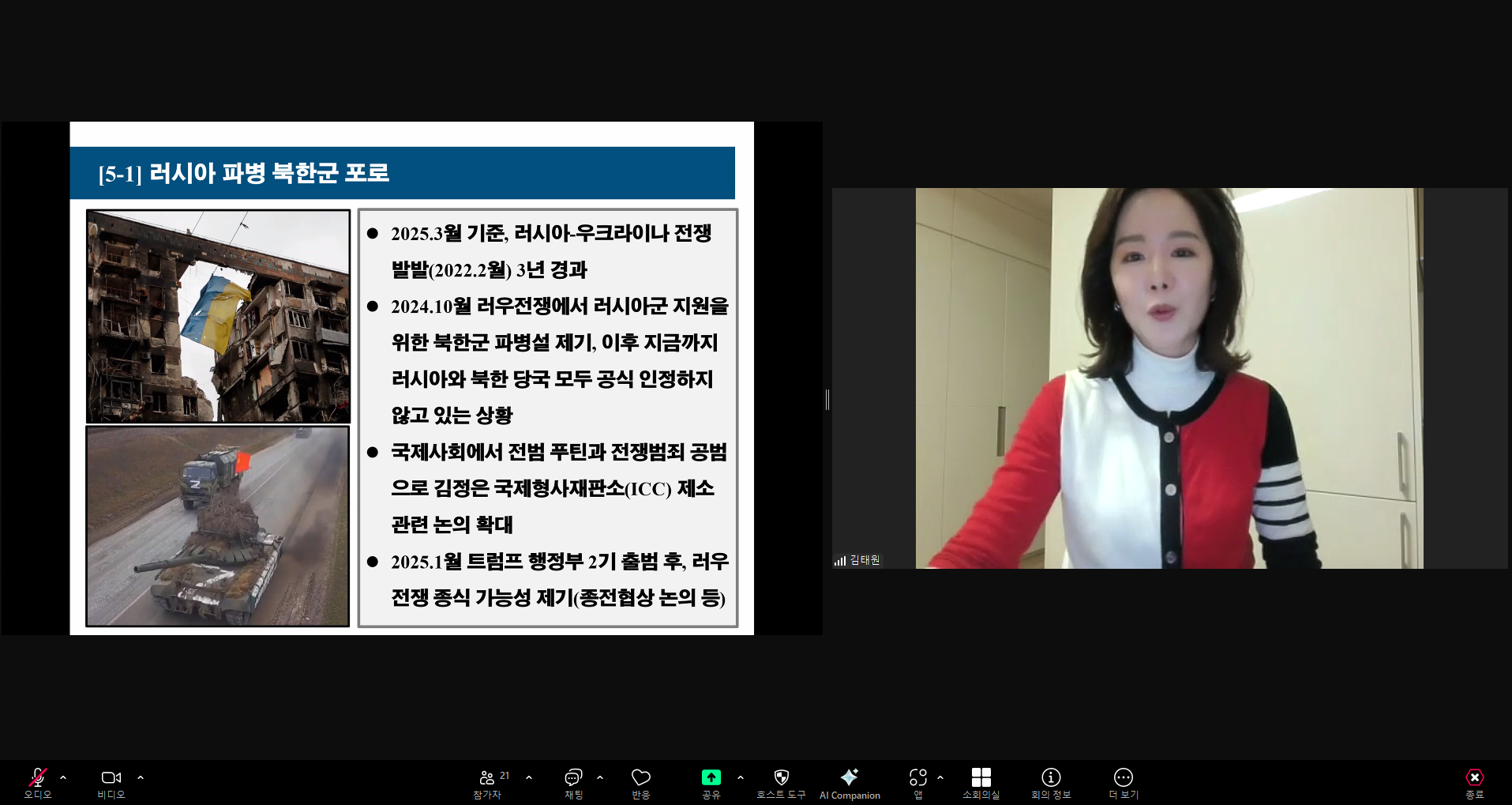Image resolution: width=1512 pixels, height=805 pixels.
Task: Open 반응 reactions heart icon
Action: (x=641, y=777)
